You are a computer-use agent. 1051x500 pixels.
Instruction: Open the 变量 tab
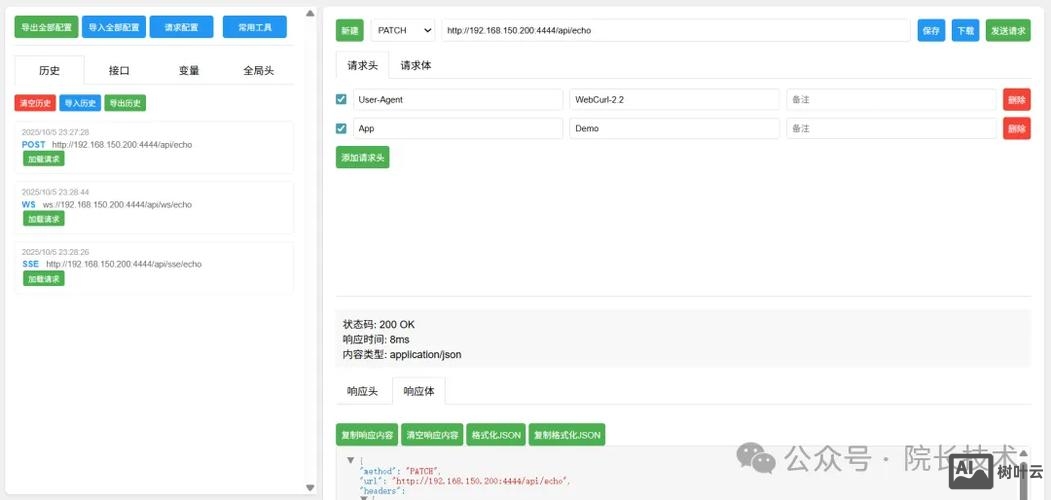point(189,70)
